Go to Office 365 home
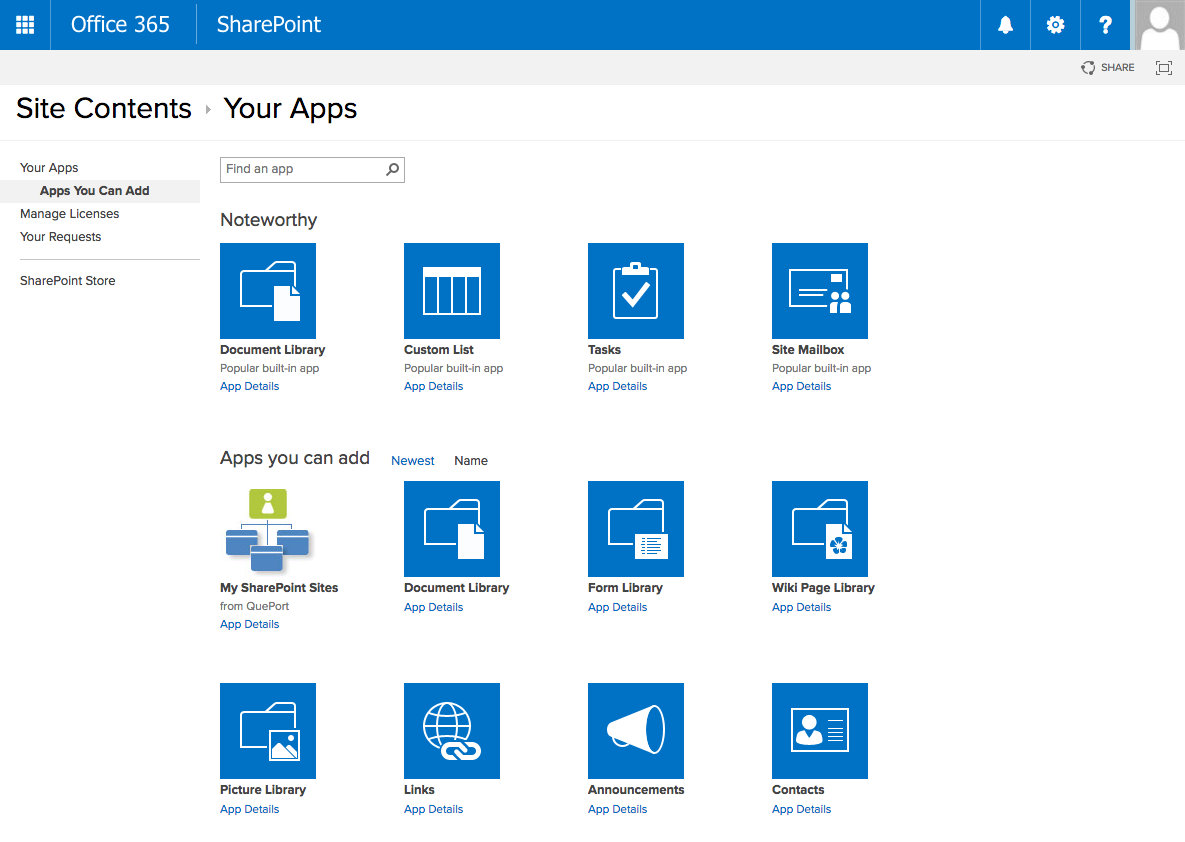The height and width of the screenshot is (842, 1185). point(120,25)
